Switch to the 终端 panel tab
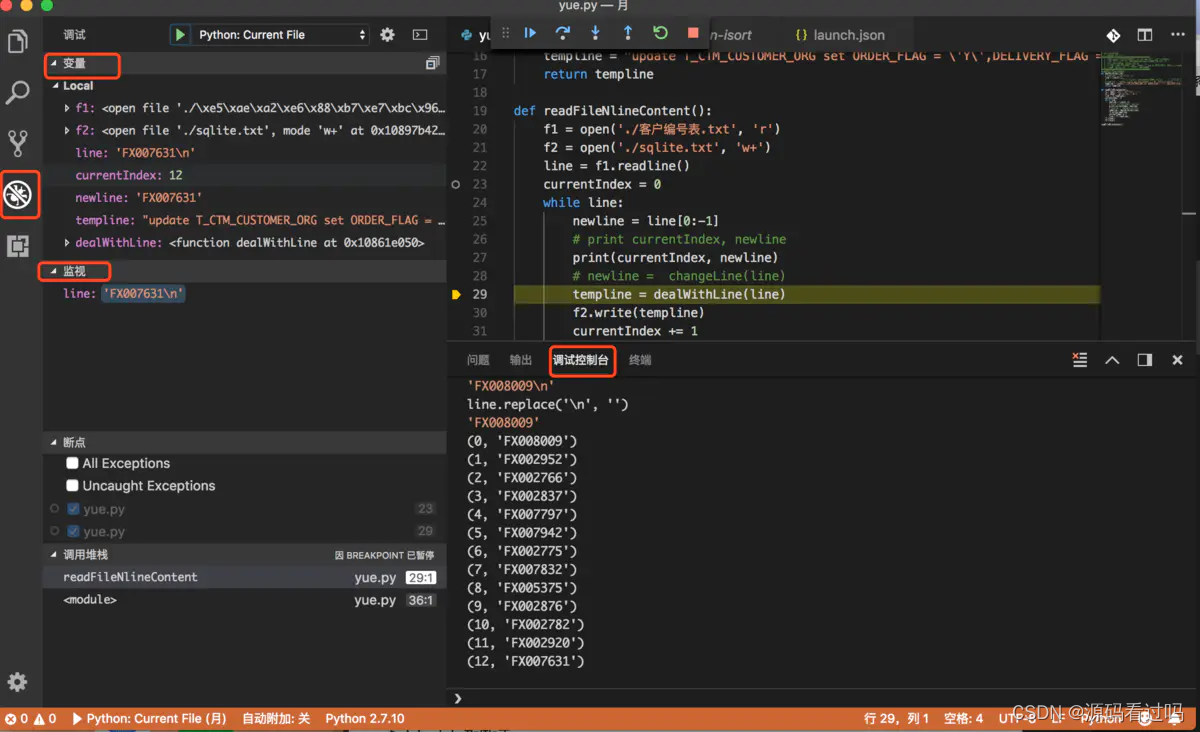This screenshot has width=1200, height=732. pos(640,360)
